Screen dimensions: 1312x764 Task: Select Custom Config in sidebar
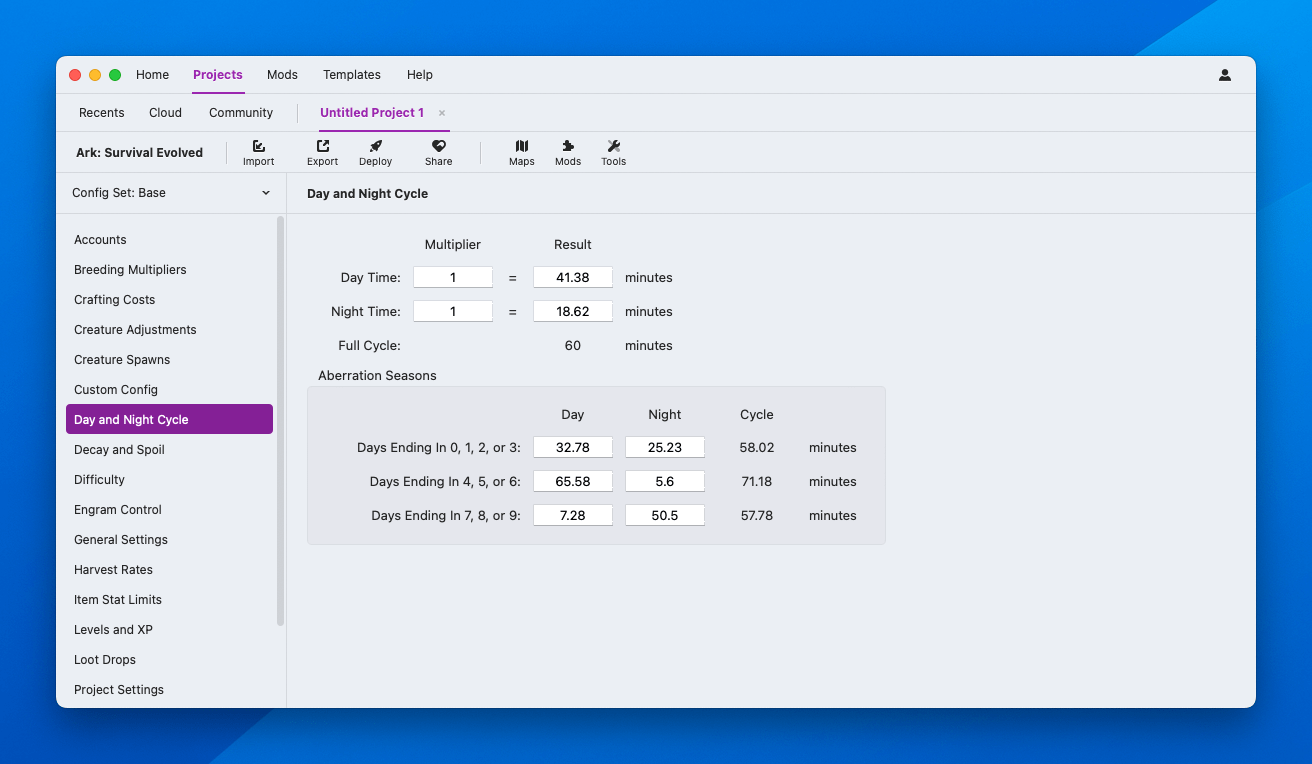point(169,390)
